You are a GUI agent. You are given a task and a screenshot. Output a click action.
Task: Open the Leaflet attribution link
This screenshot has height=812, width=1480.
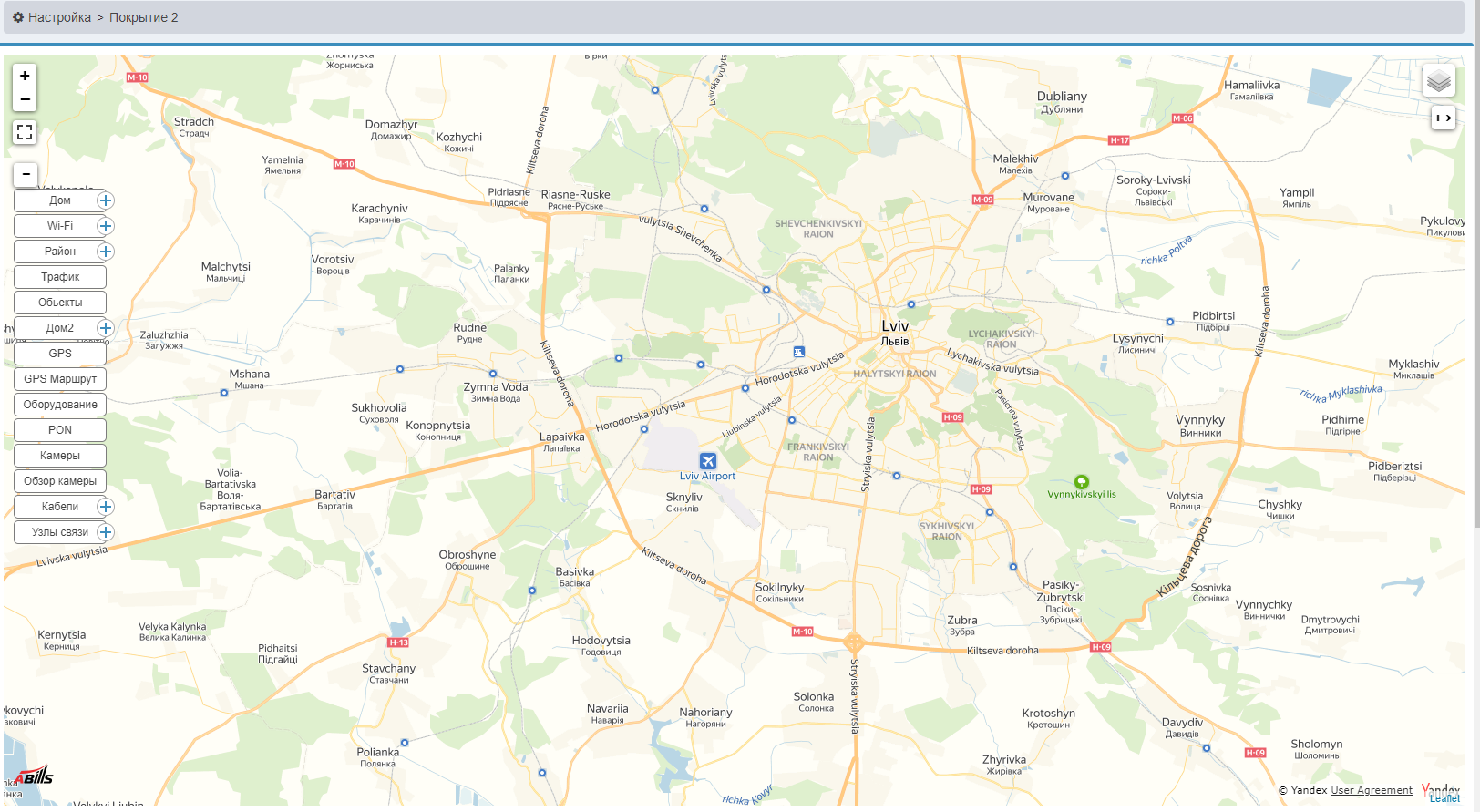click(x=1444, y=798)
